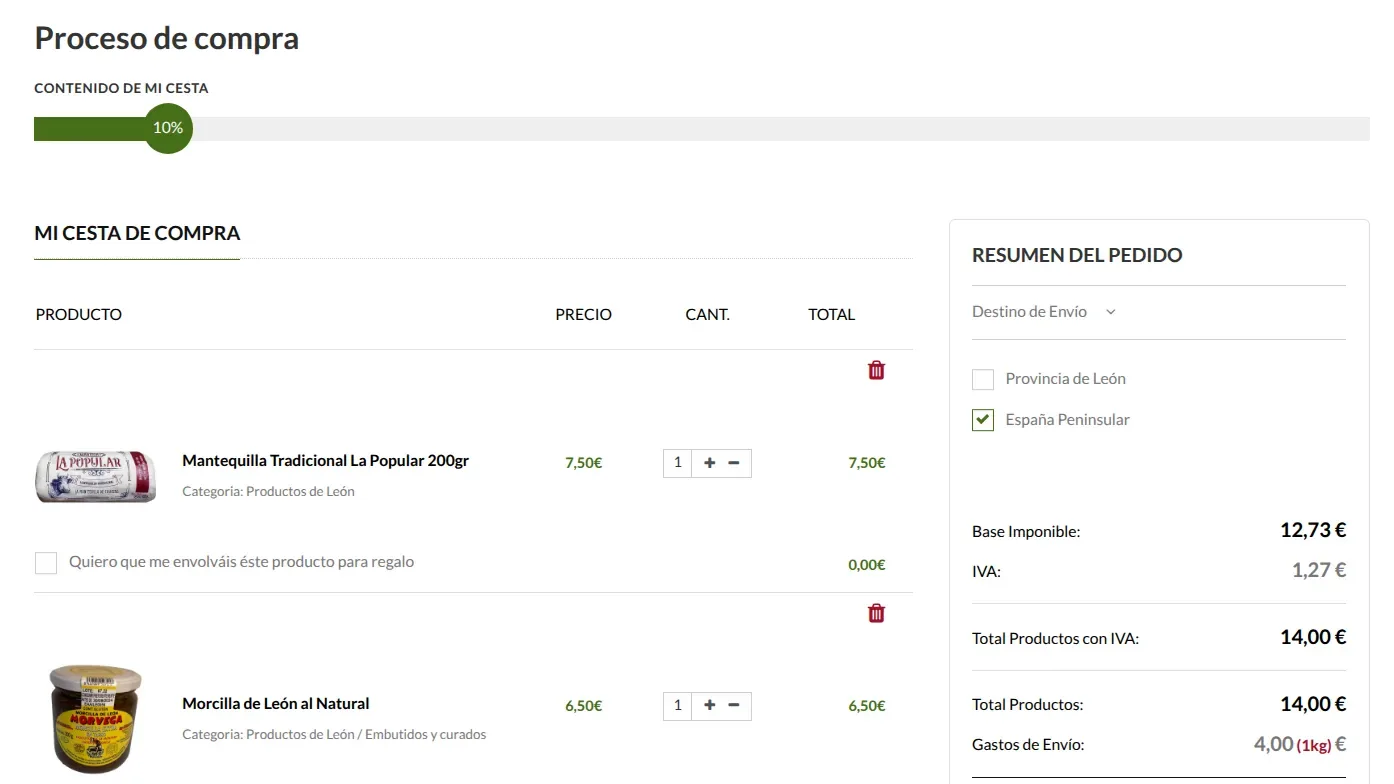Viewport: 1394px width, 784px height.
Task: Click the 1,27 € IVA amount
Action: click(1319, 570)
